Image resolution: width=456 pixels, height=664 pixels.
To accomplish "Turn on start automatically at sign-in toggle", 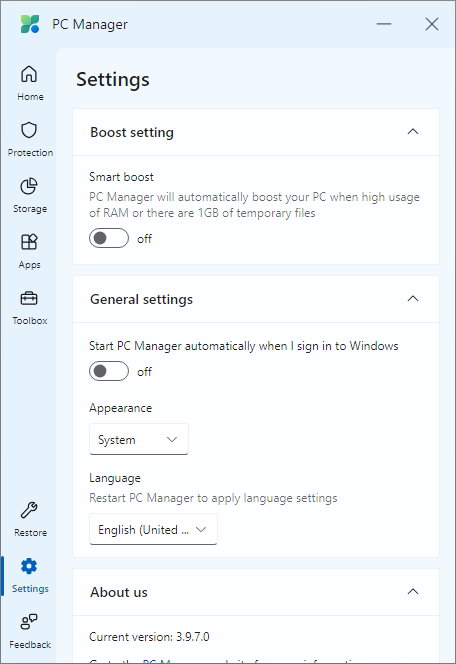I will [x=109, y=371].
